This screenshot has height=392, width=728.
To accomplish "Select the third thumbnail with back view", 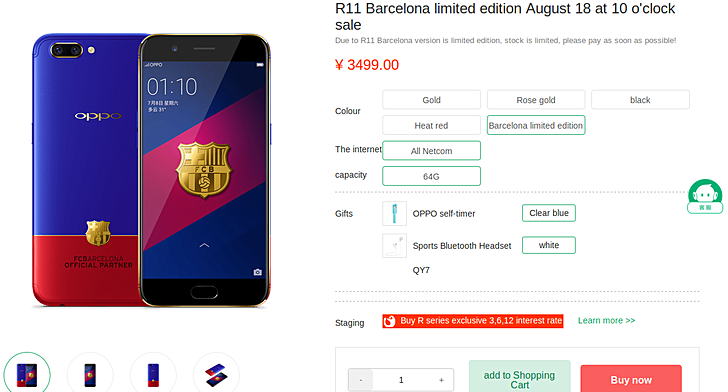I will pyautogui.click(x=153, y=375).
